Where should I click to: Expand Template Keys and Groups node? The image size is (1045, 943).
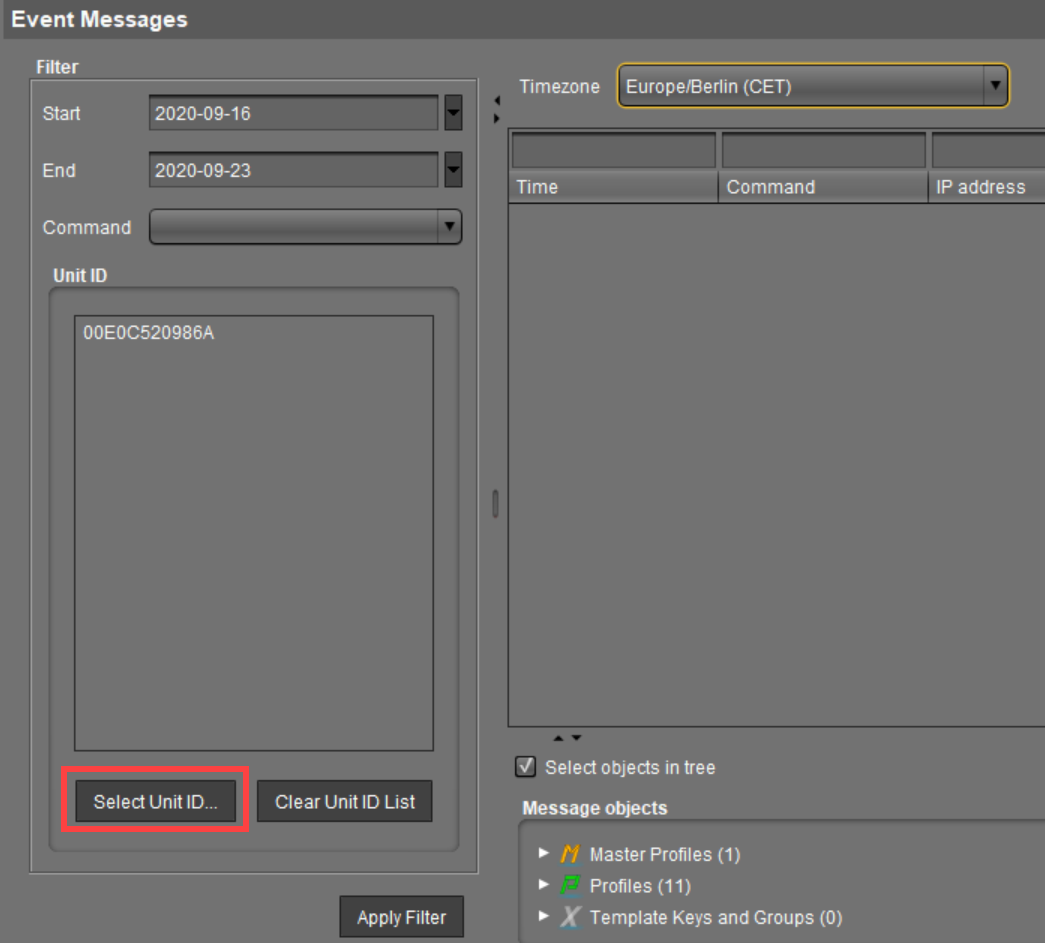(543, 916)
